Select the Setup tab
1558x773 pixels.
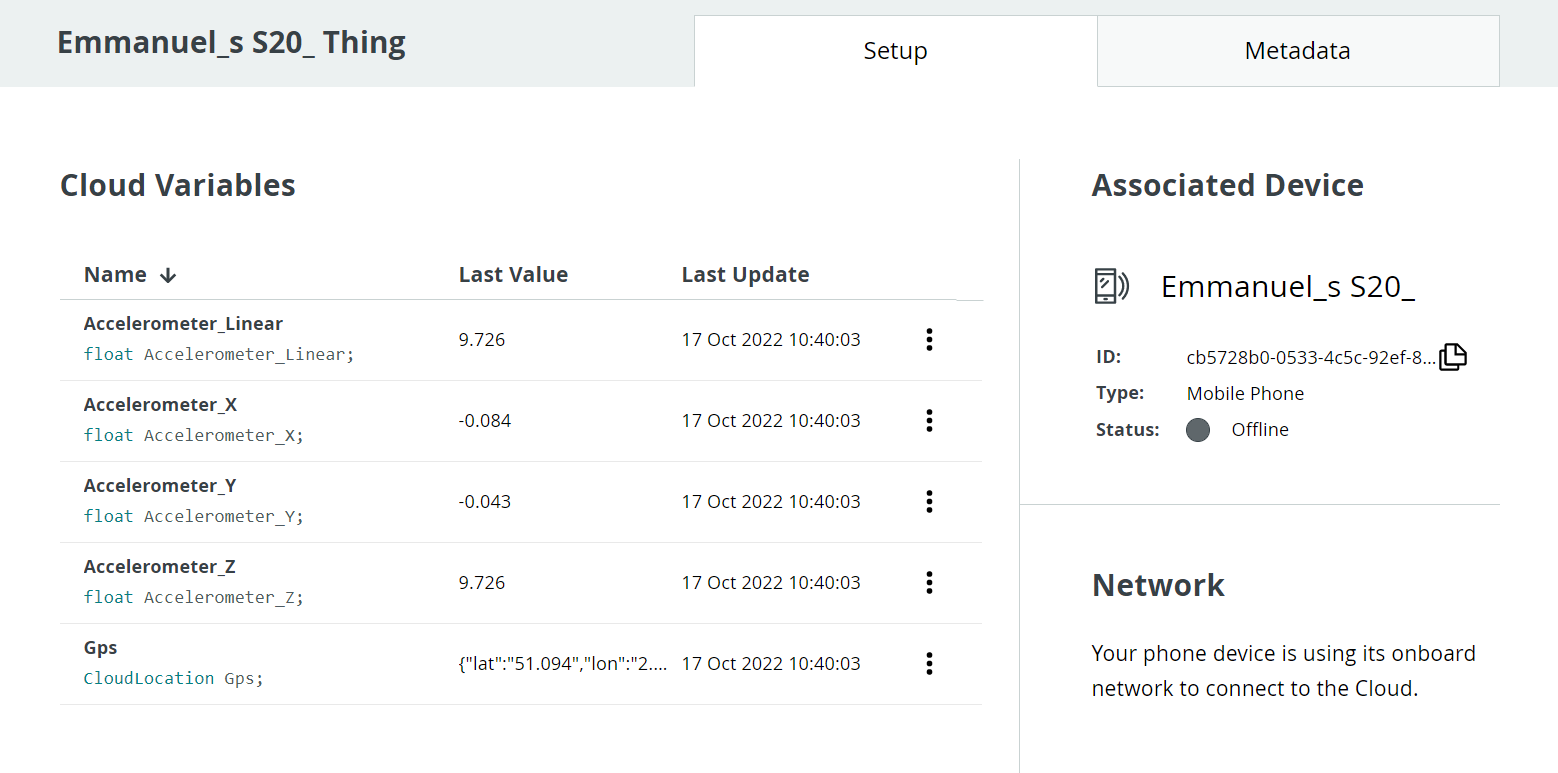pyautogui.click(x=895, y=51)
